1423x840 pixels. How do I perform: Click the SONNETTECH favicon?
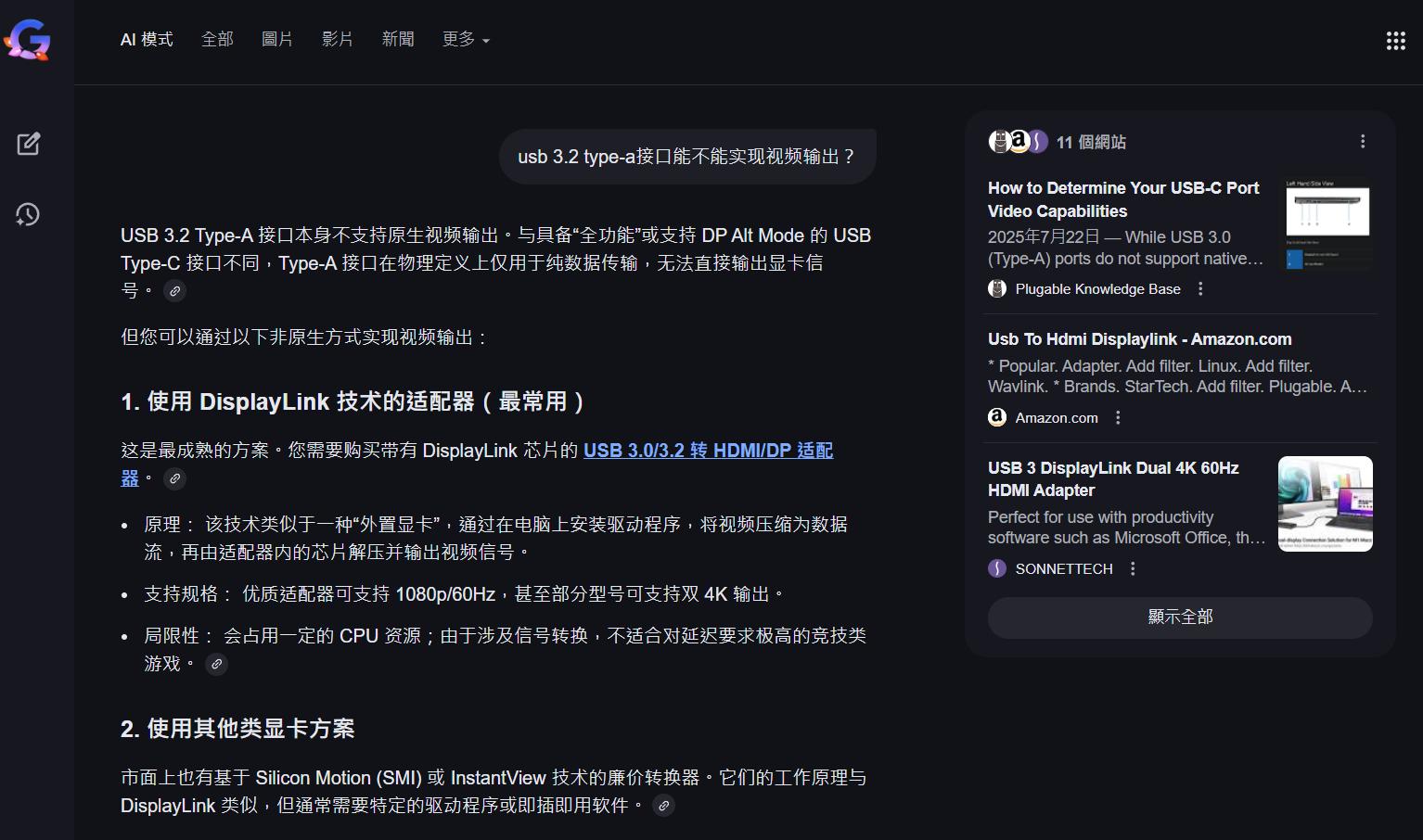coord(997,569)
